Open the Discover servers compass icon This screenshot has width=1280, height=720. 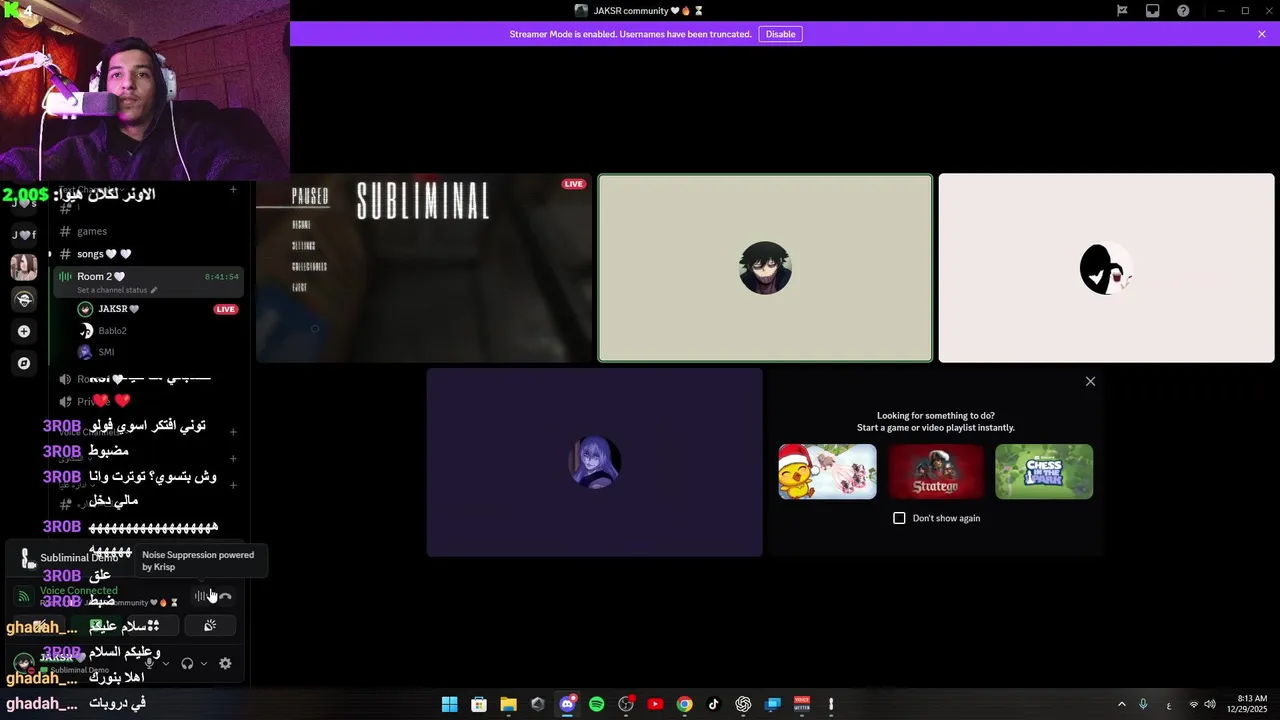tap(24, 363)
